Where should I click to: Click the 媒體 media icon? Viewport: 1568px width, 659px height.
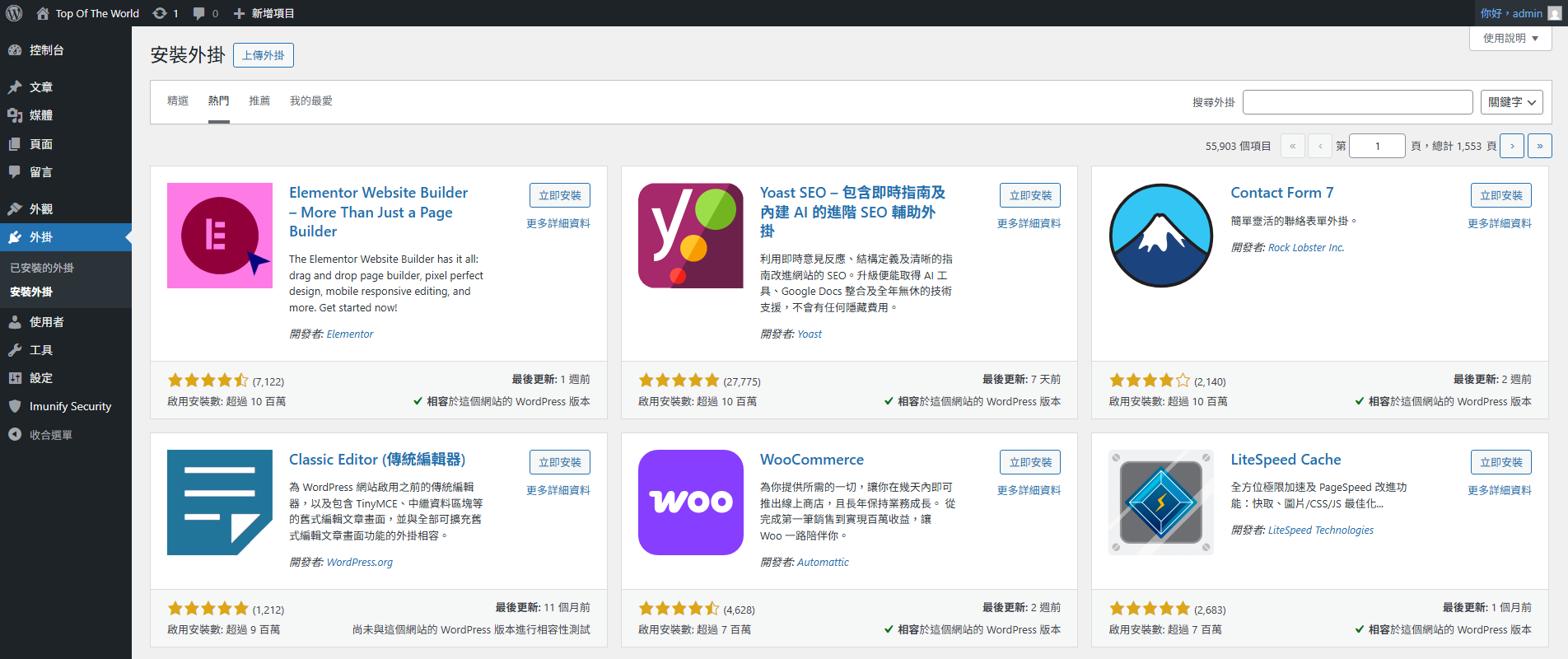[15, 115]
